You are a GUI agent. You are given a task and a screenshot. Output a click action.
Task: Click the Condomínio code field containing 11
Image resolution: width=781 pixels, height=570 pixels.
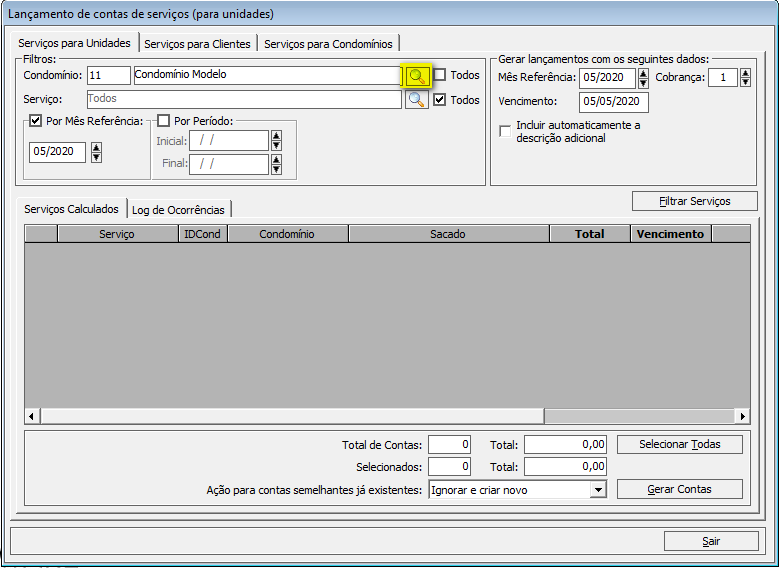109,75
